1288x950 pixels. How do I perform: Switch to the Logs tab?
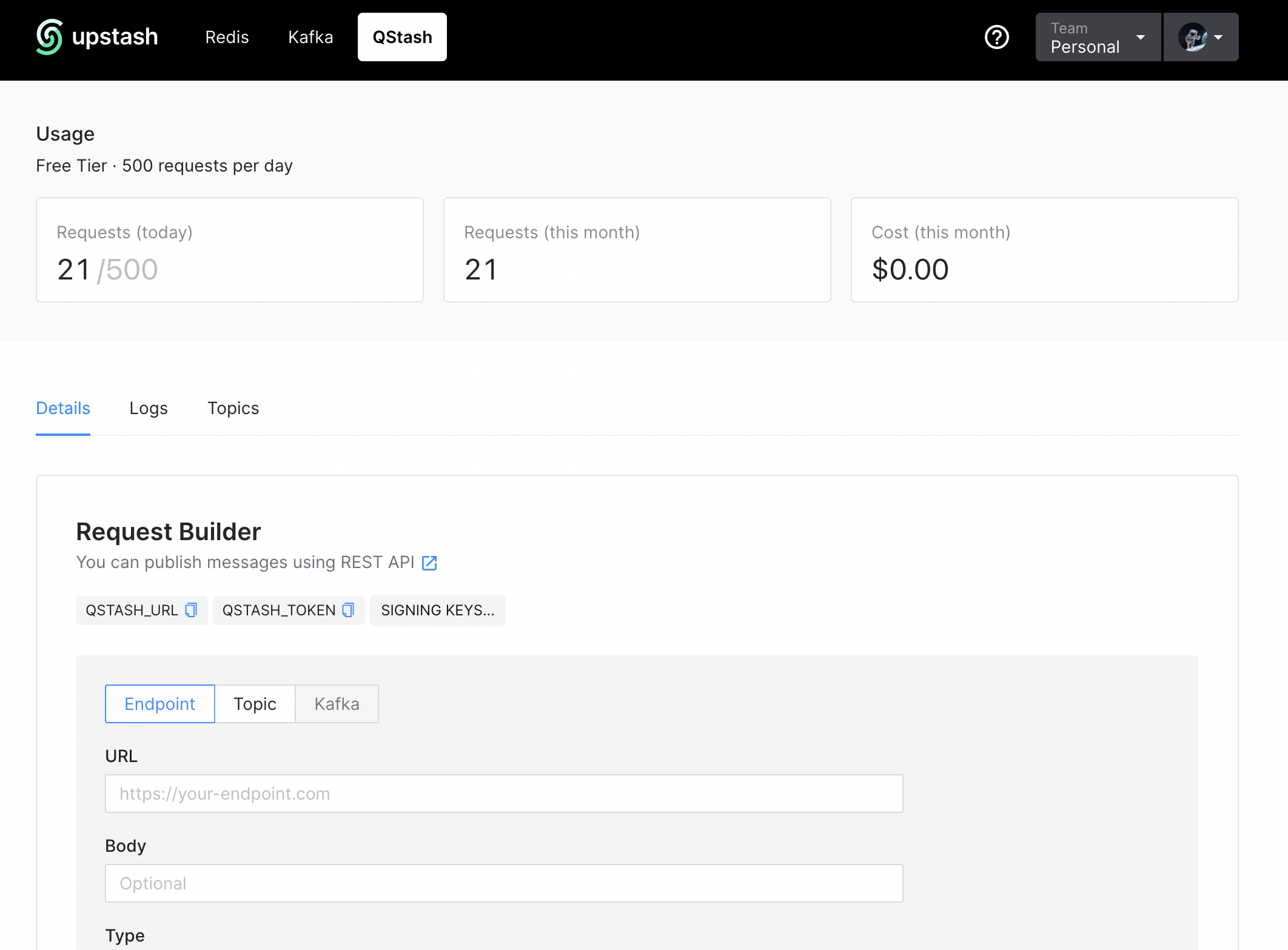point(149,409)
